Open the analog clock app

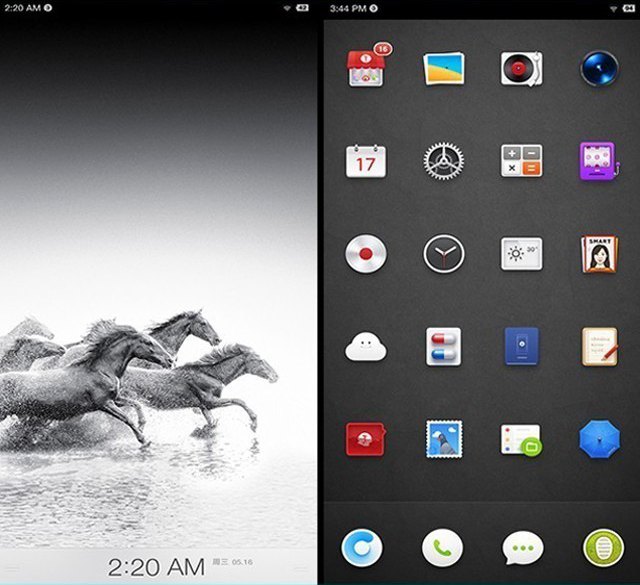(443, 254)
